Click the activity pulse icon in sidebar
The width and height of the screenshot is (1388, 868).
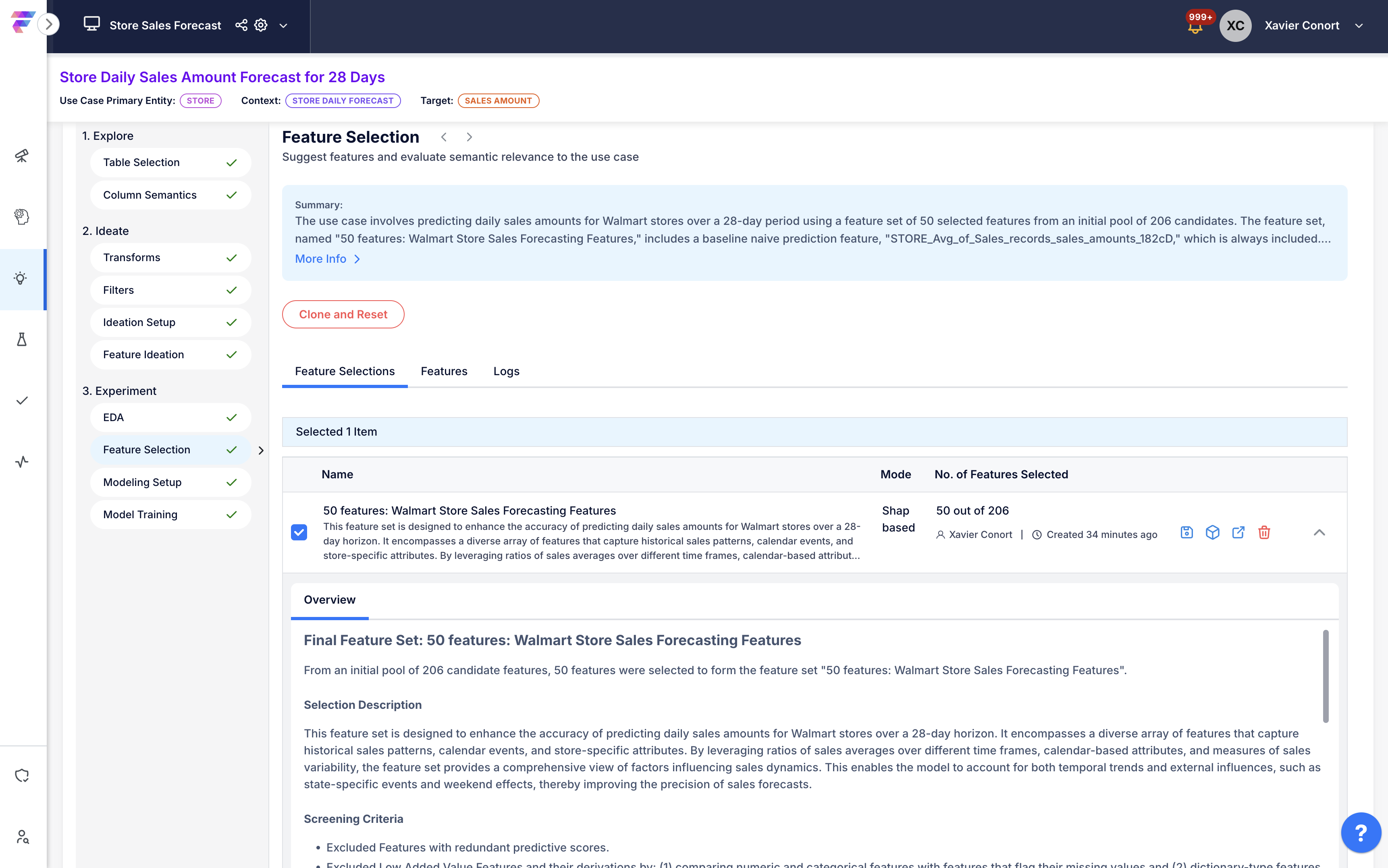click(22, 462)
